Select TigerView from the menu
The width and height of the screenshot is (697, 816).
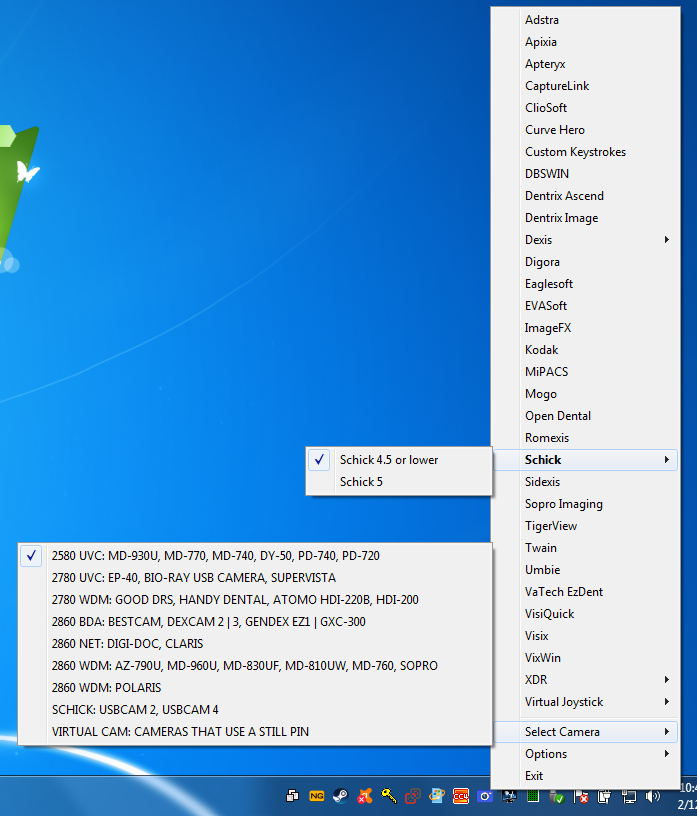click(586, 526)
